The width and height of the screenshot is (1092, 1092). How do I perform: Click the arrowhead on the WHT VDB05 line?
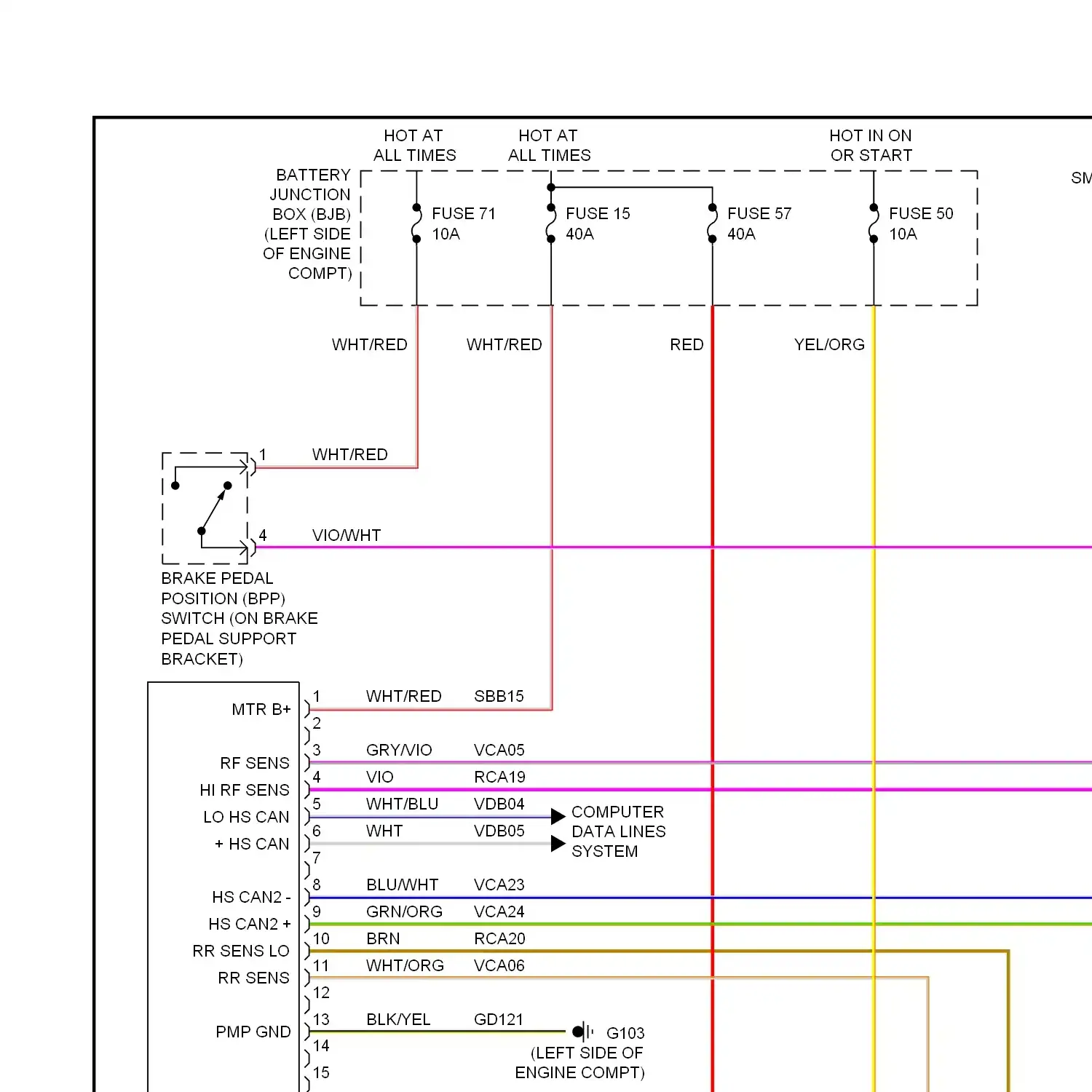pyautogui.click(x=558, y=844)
